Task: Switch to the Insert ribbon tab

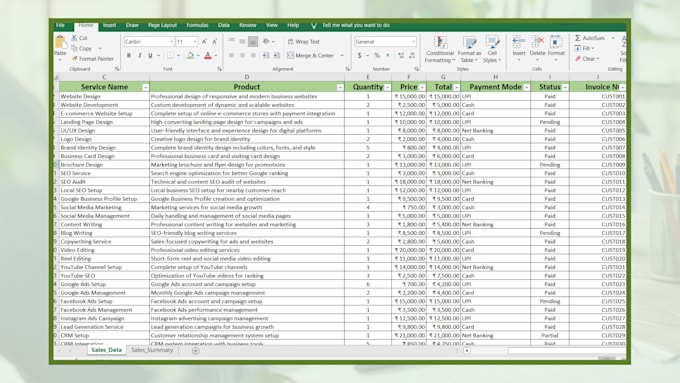Action: click(109, 25)
